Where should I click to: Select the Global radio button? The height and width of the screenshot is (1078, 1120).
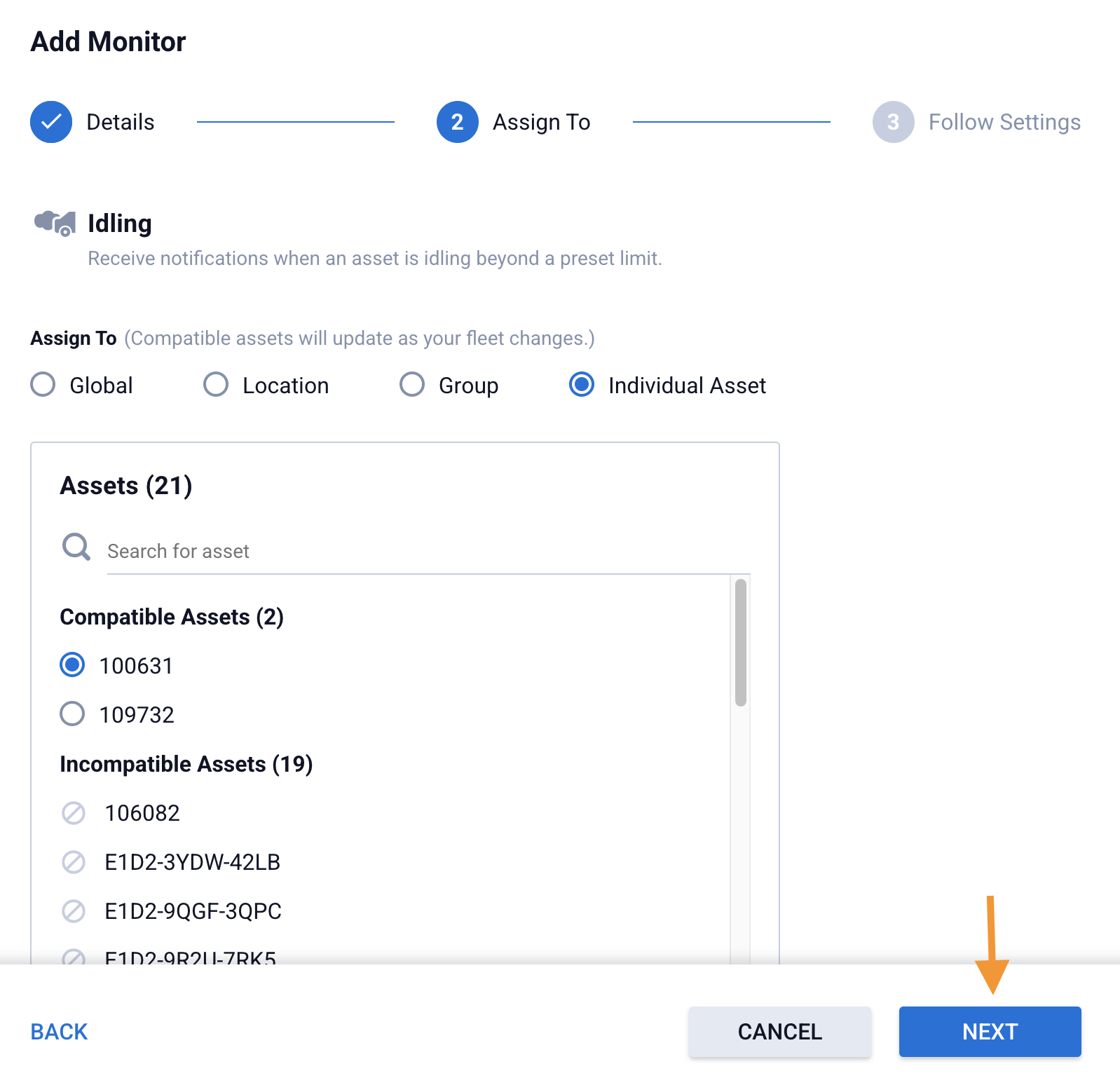(43, 385)
